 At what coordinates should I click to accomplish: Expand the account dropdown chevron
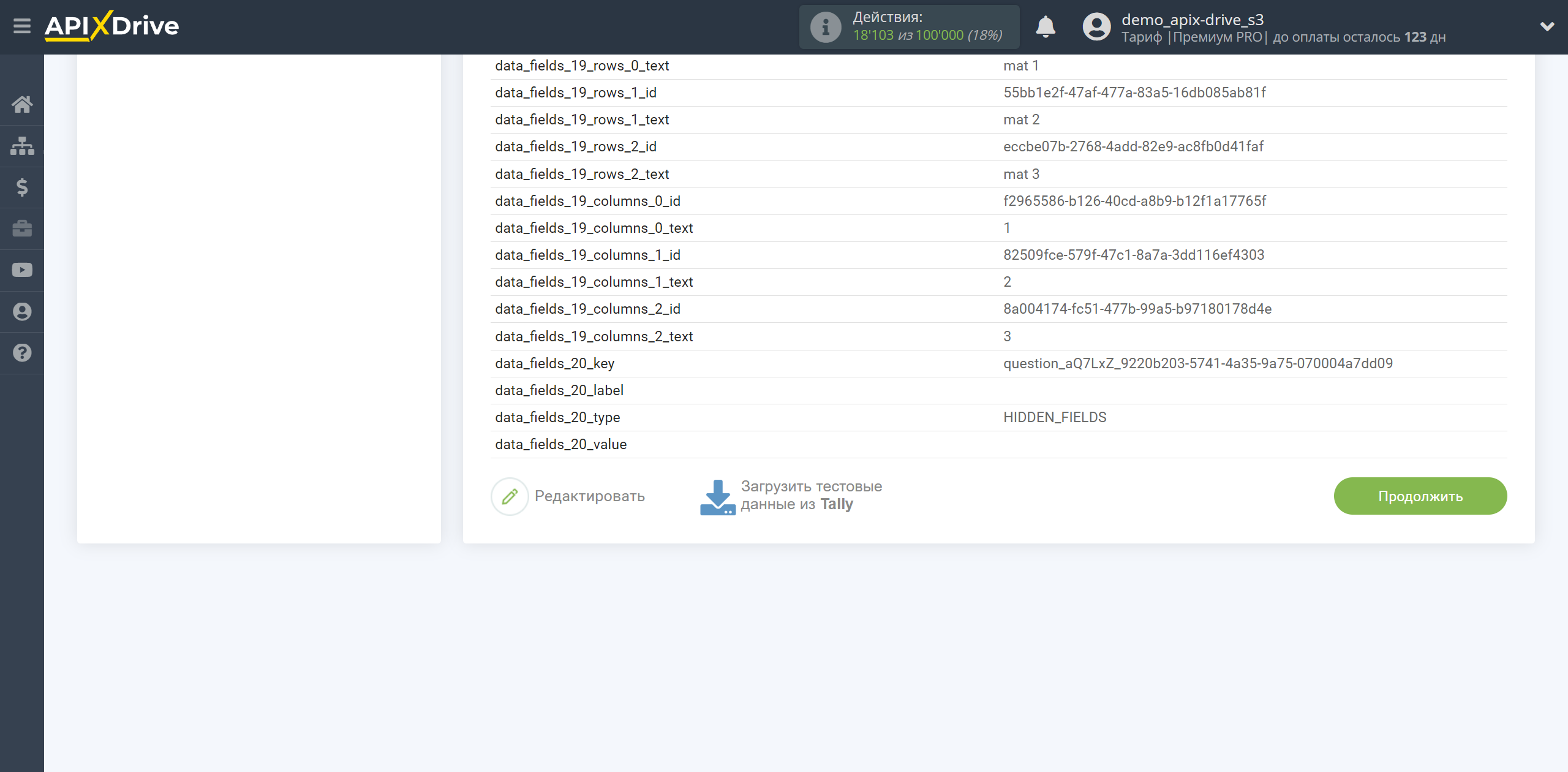[x=1547, y=26]
